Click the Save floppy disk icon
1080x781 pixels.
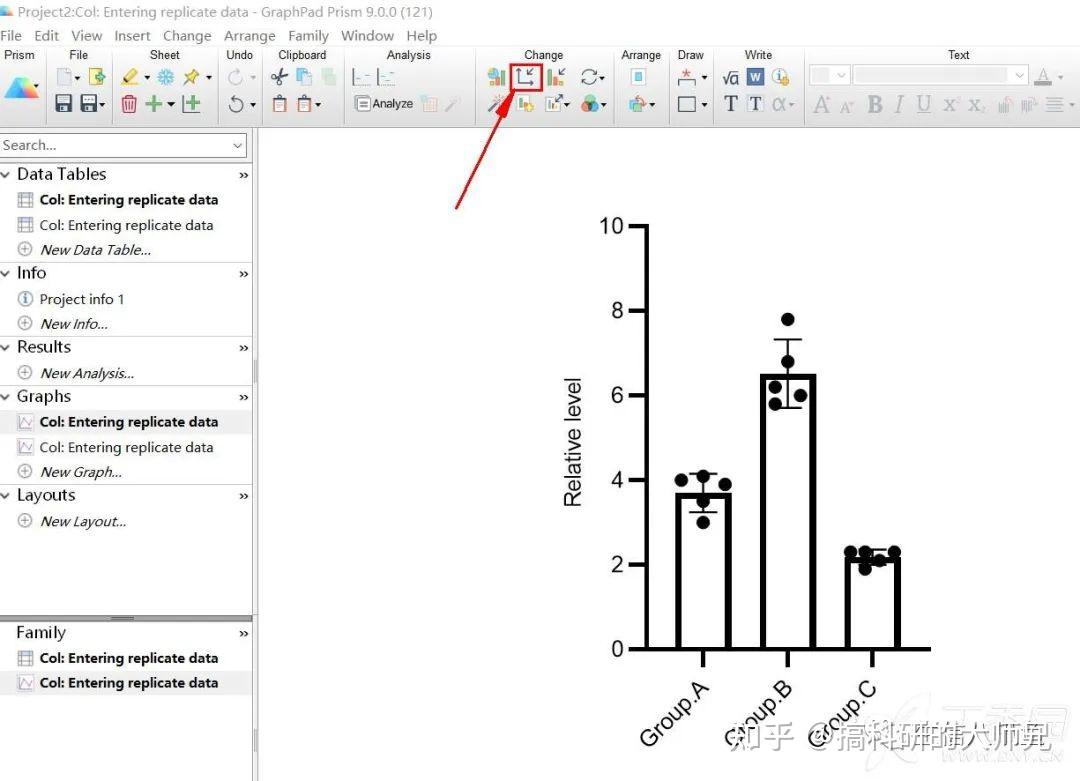[63, 104]
